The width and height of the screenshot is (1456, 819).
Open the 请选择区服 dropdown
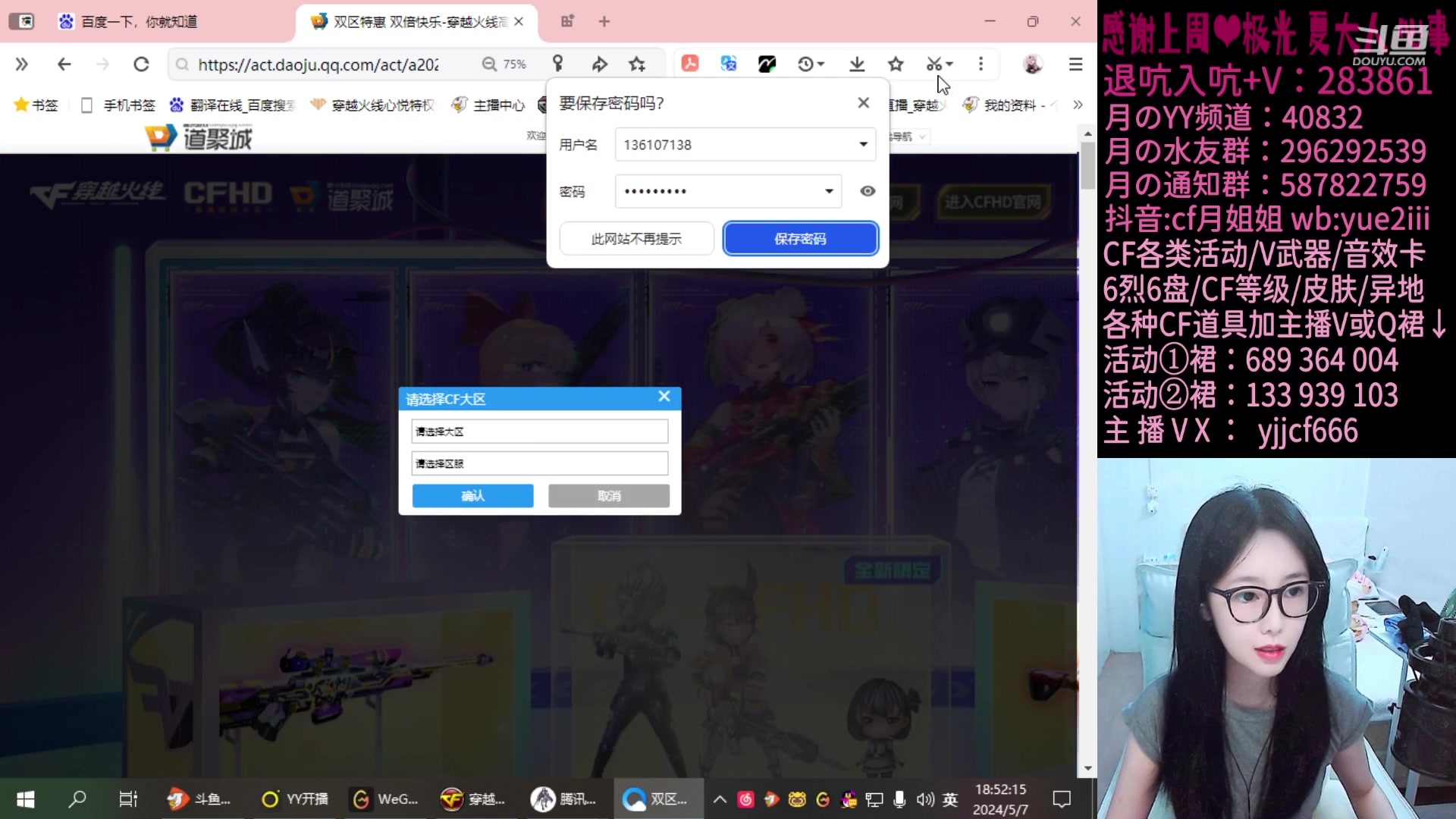[x=540, y=463]
